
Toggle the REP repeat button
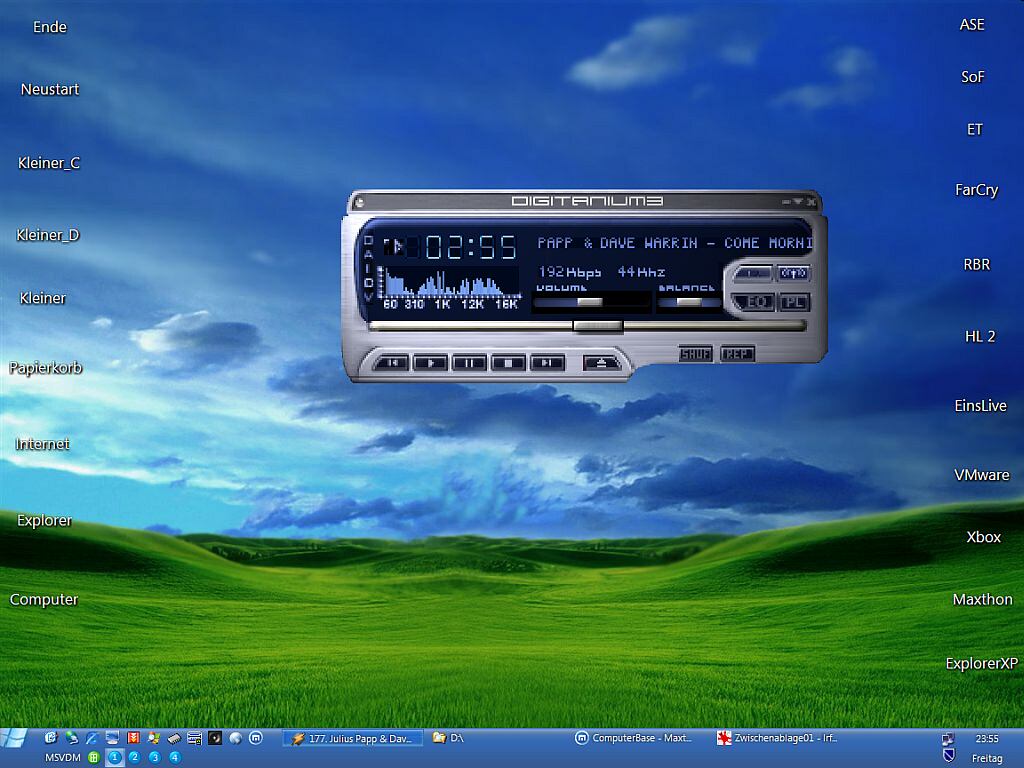click(x=737, y=354)
